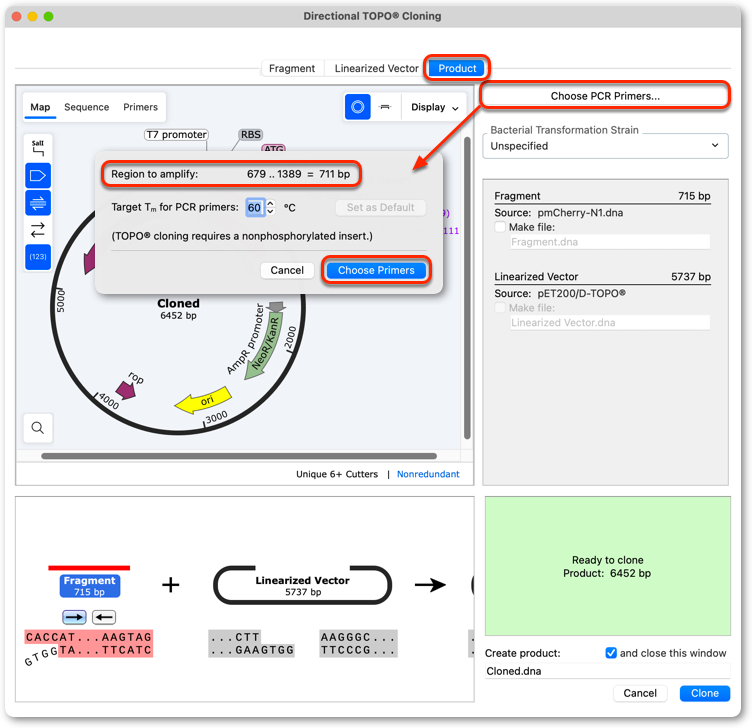Screen dimensions: 752x728
Task: Edit the Cloned.dna product name field
Action: [607, 671]
